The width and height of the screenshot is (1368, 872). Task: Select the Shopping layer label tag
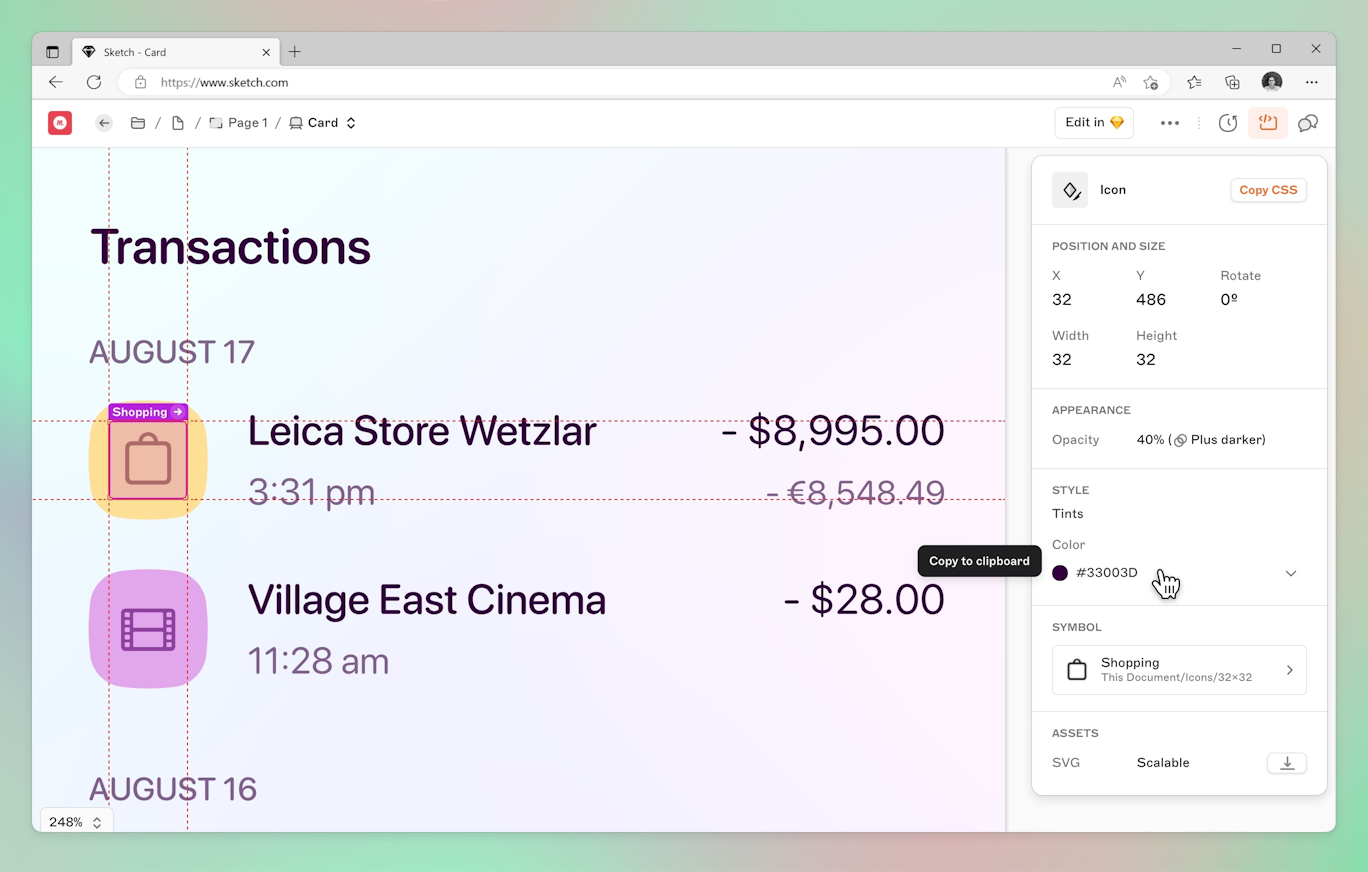click(148, 412)
